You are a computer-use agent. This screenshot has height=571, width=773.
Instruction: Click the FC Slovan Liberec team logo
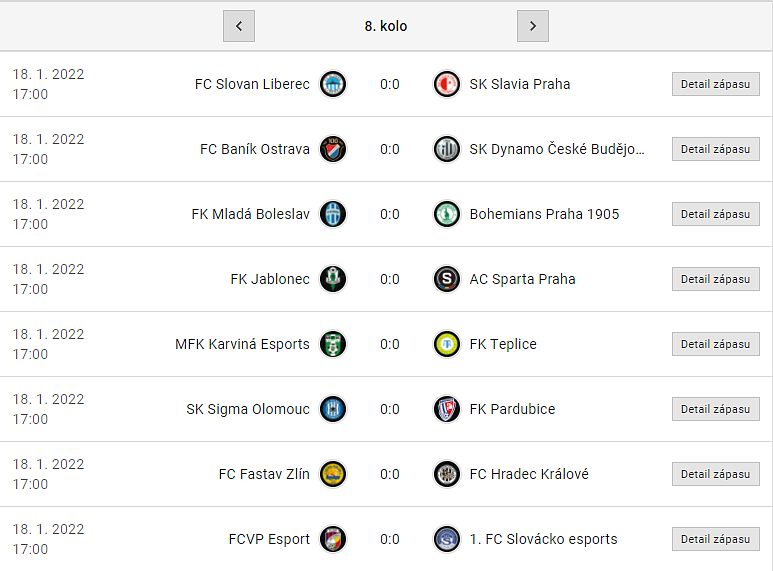point(333,84)
